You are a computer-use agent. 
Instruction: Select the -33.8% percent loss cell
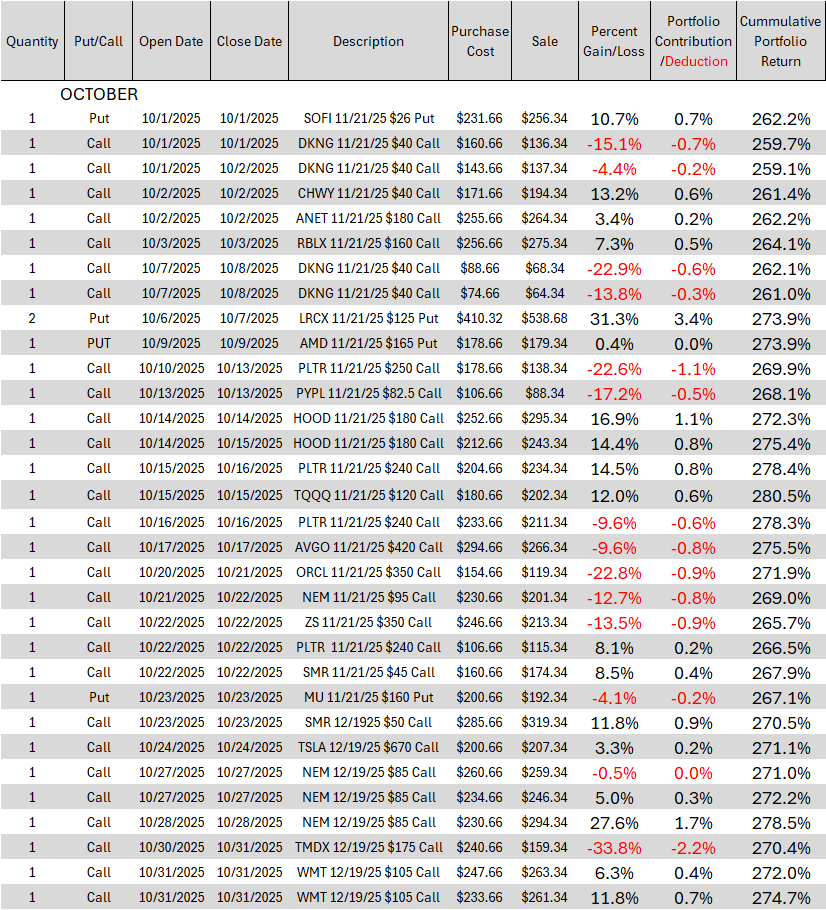(614, 848)
